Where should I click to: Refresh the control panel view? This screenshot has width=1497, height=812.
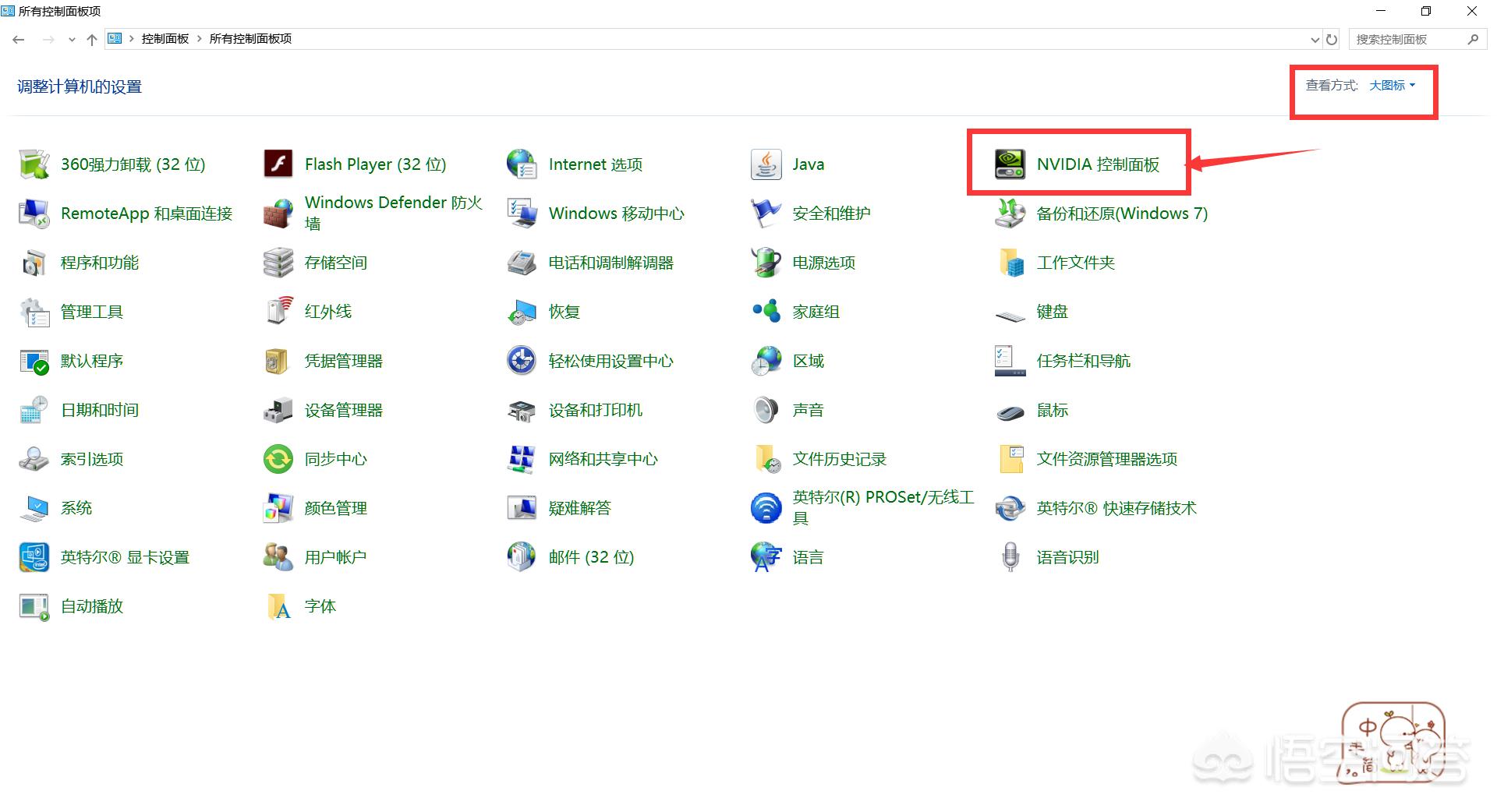click(x=1332, y=39)
